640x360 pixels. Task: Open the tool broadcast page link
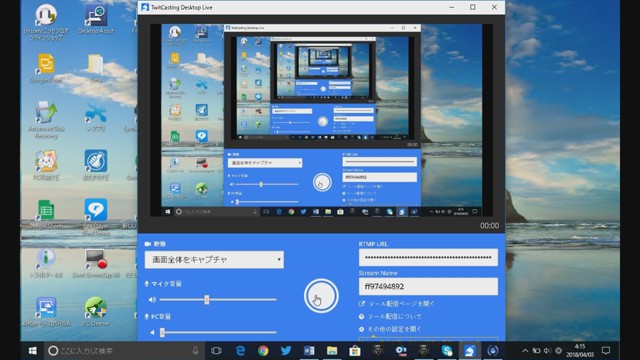[397, 304]
